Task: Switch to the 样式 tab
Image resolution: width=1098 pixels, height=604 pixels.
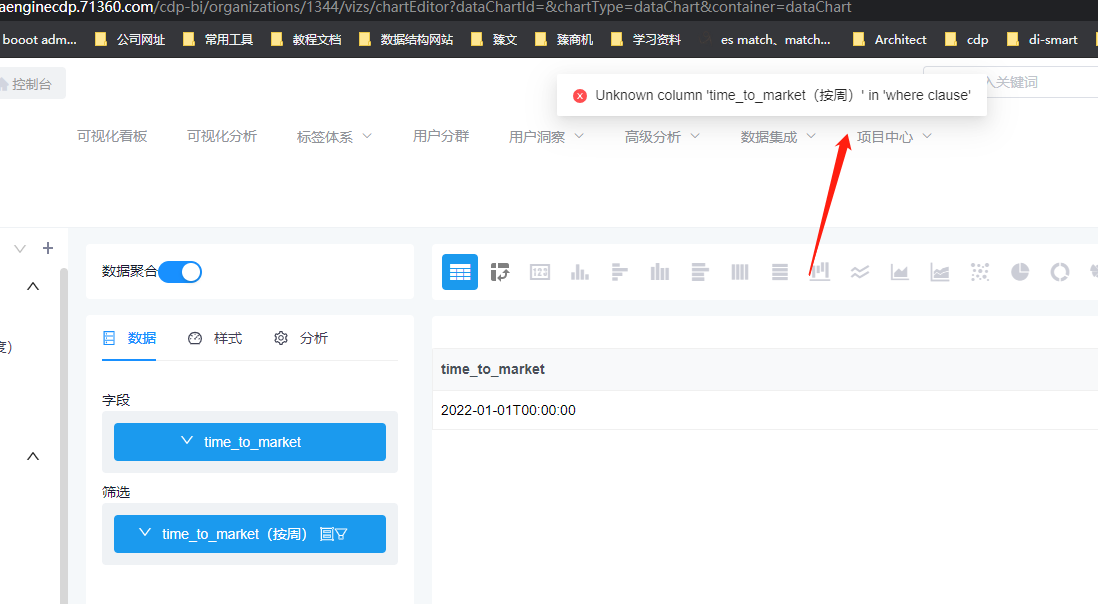Action: click(215, 338)
